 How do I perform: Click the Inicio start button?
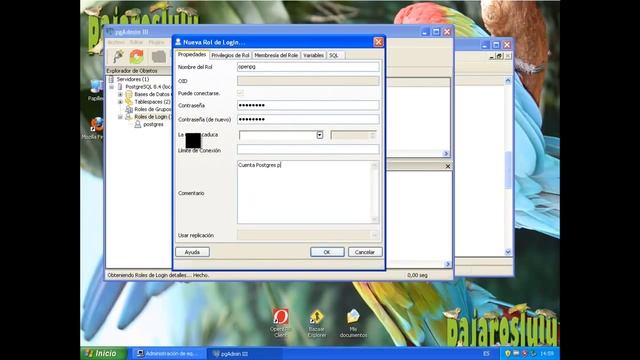coord(104,353)
